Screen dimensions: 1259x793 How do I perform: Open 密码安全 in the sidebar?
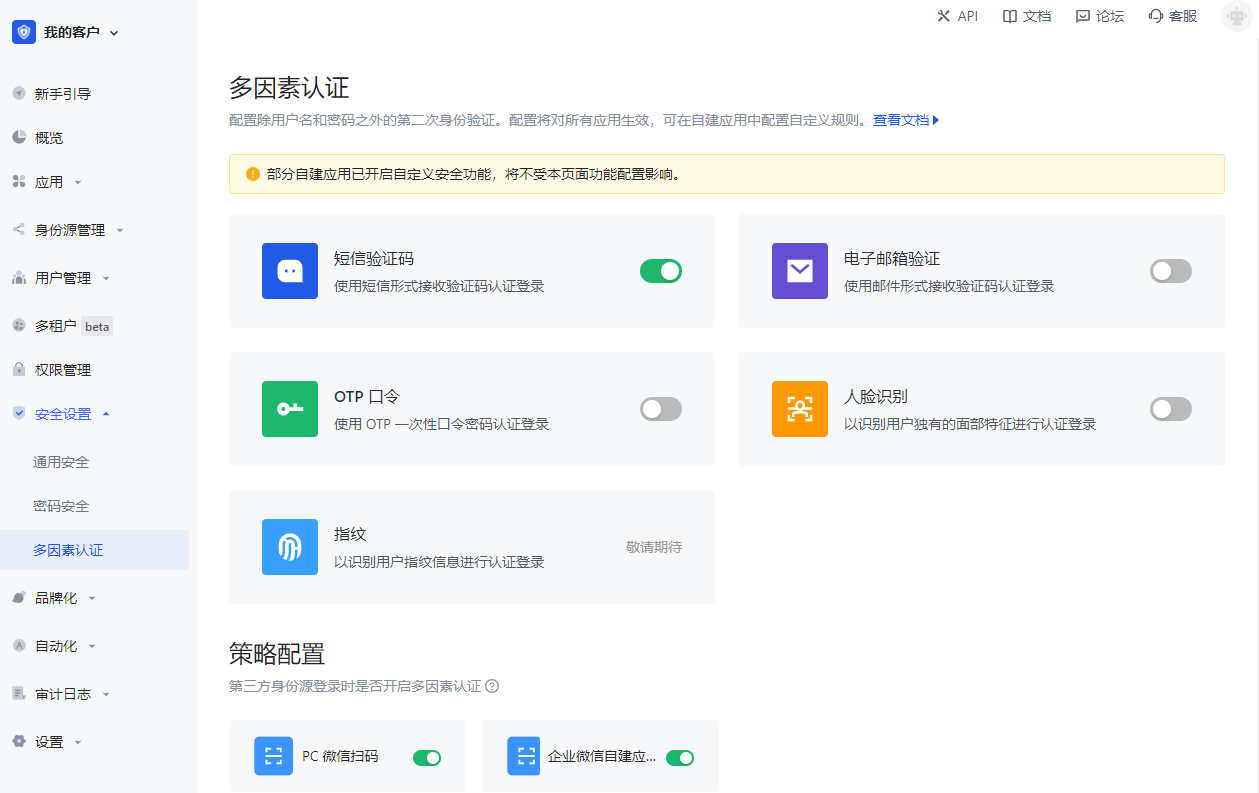[61, 506]
